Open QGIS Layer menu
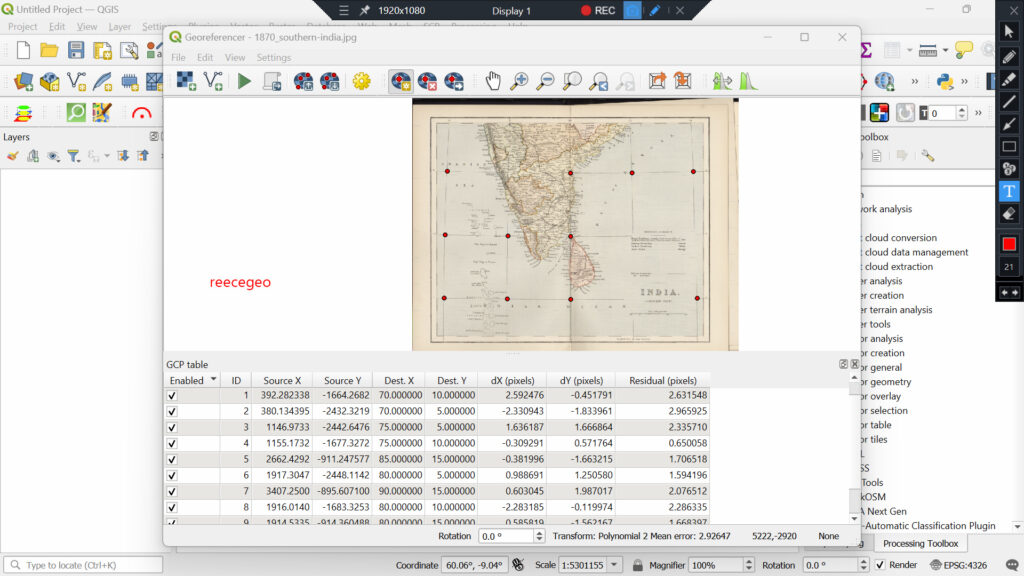1024x576 pixels. (x=120, y=27)
